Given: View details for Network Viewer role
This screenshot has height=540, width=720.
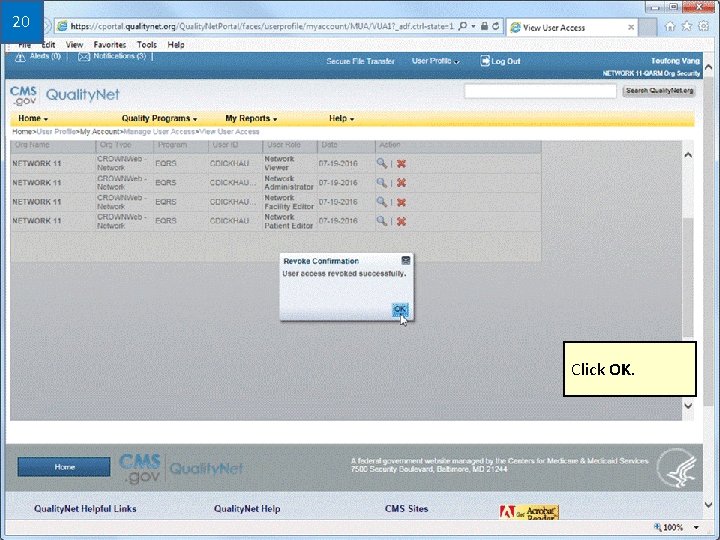Looking at the screenshot, I should (382, 163).
